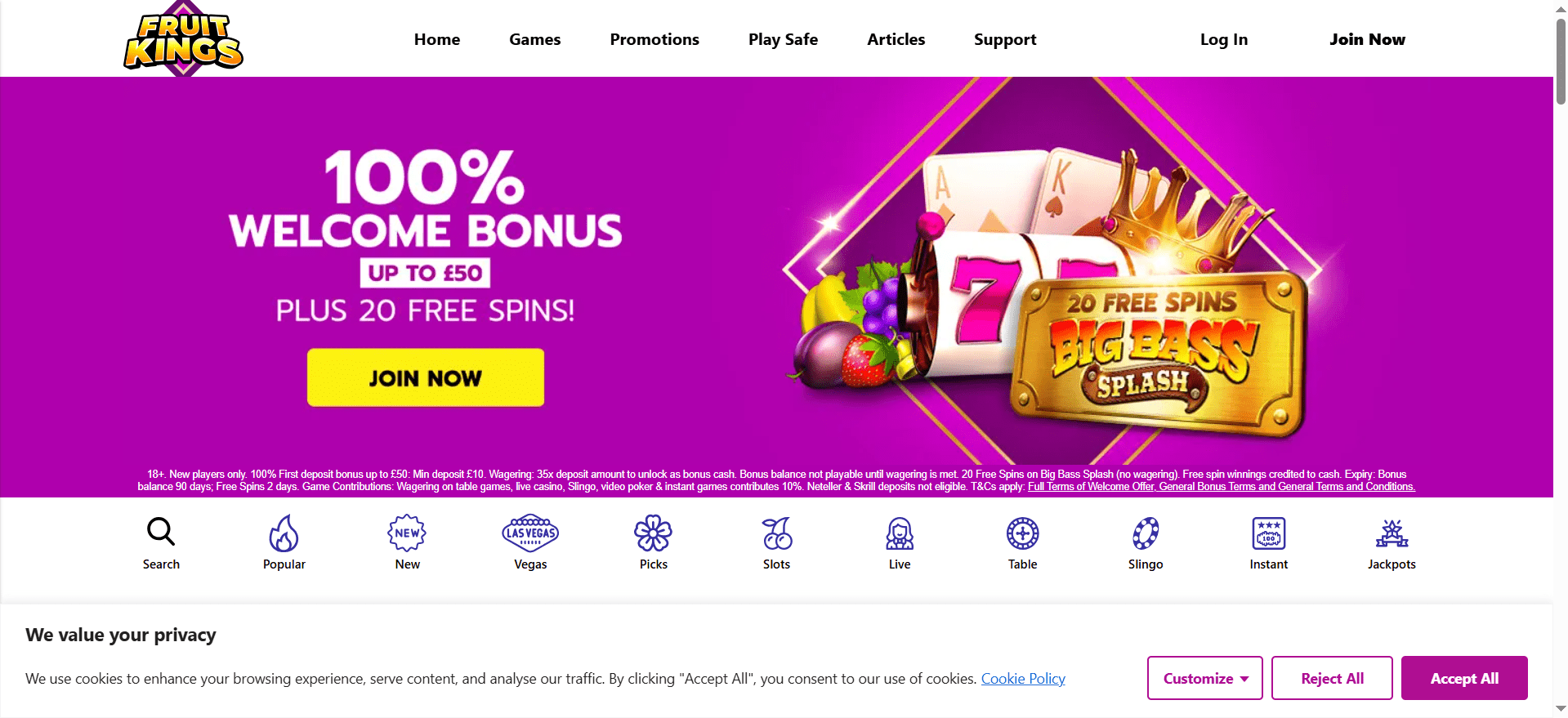The image size is (1568, 718).
Task: Click the Fruit Kings logo
Action: point(184,39)
